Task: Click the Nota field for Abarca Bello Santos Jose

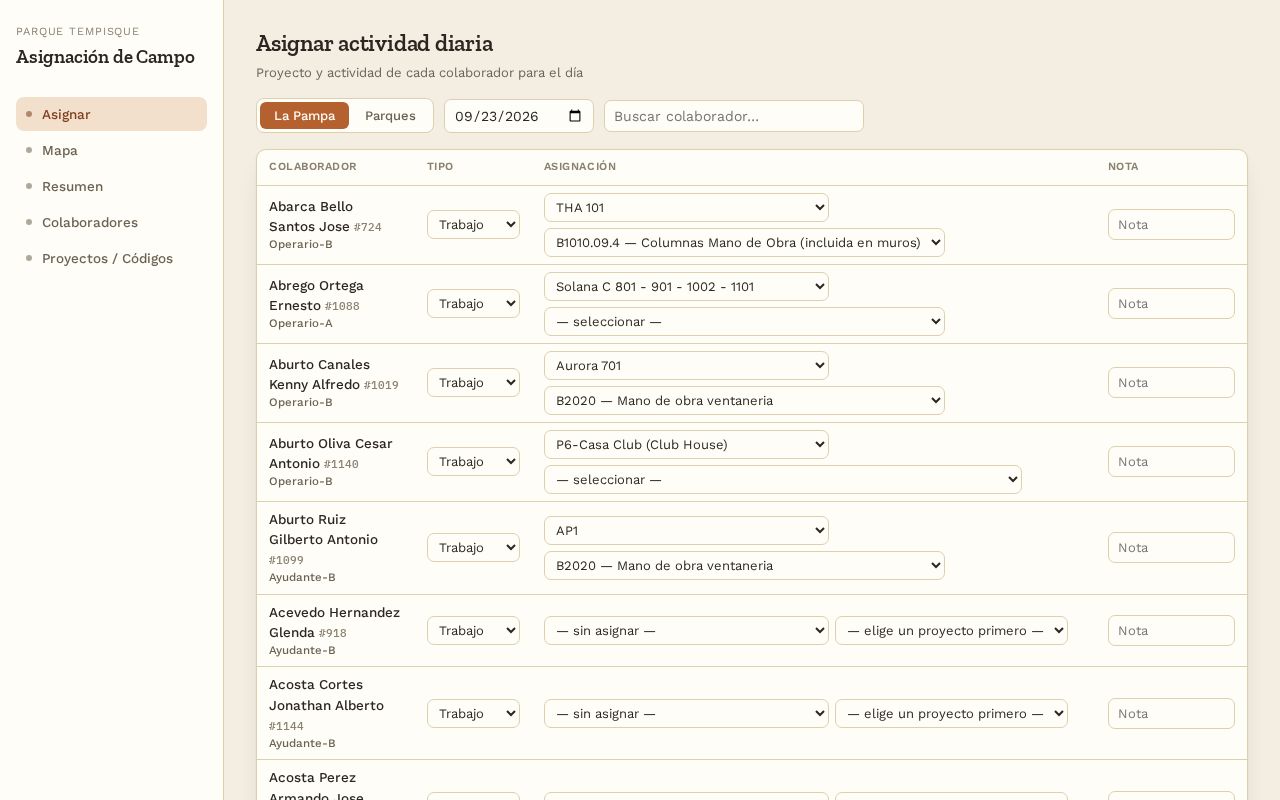Action: click(1171, 225)
